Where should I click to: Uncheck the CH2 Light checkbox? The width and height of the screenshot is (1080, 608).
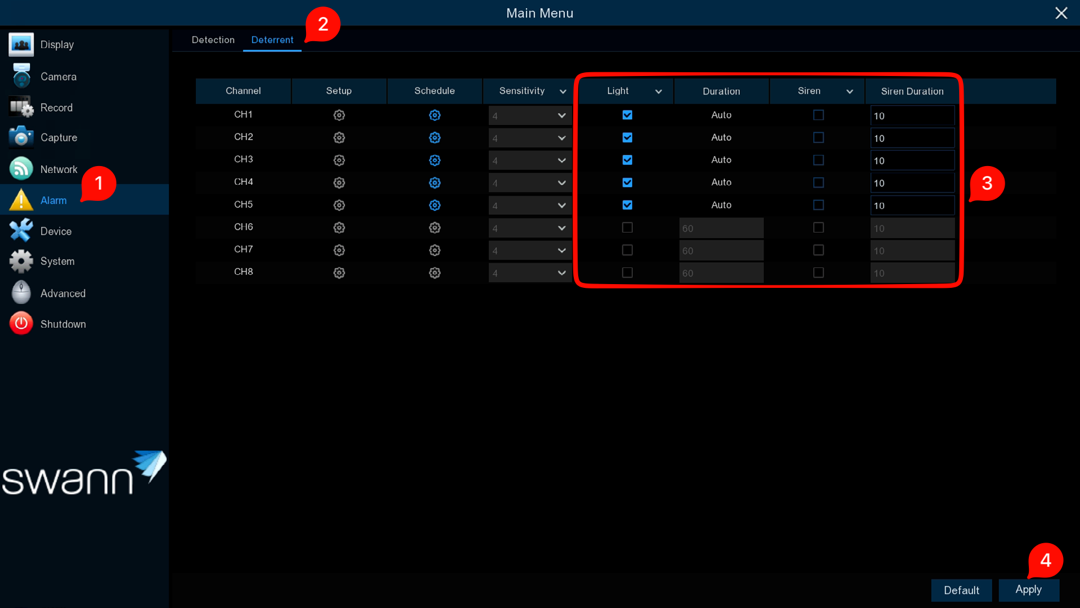coord(627,137)
